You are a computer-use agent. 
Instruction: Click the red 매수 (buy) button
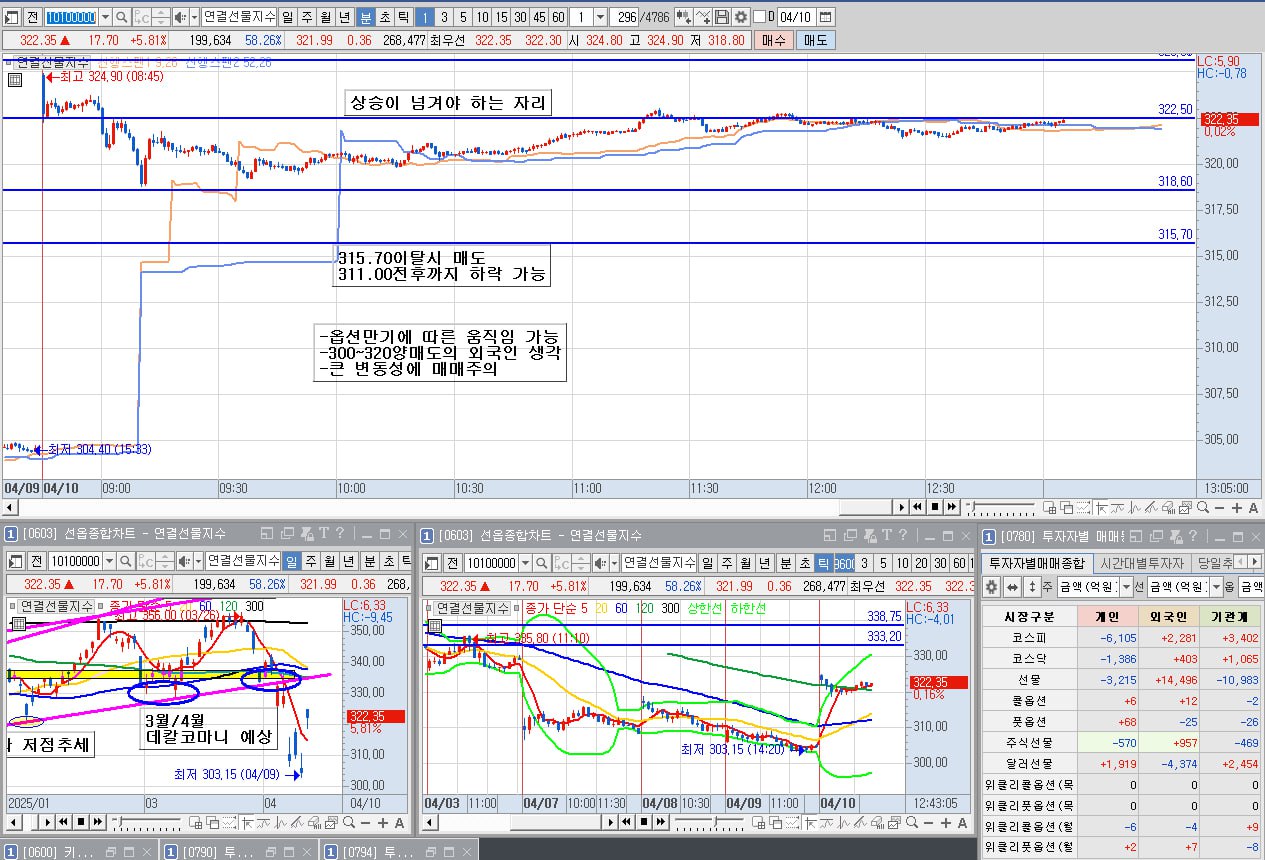[x=774, y=40]
